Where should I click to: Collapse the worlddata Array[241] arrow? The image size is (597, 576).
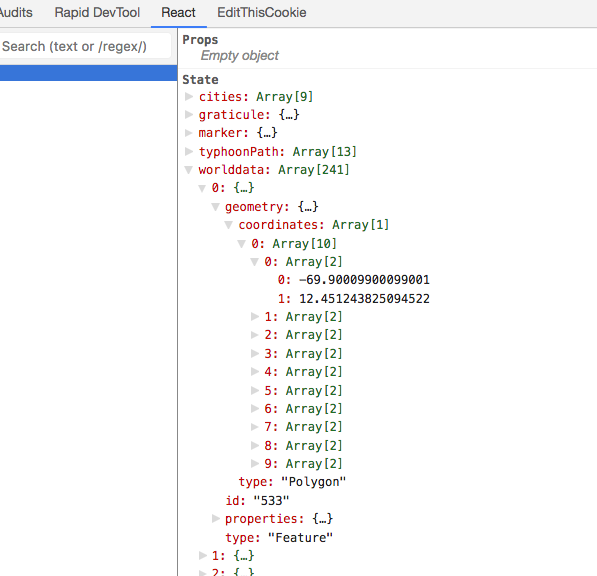click(188, 170)
